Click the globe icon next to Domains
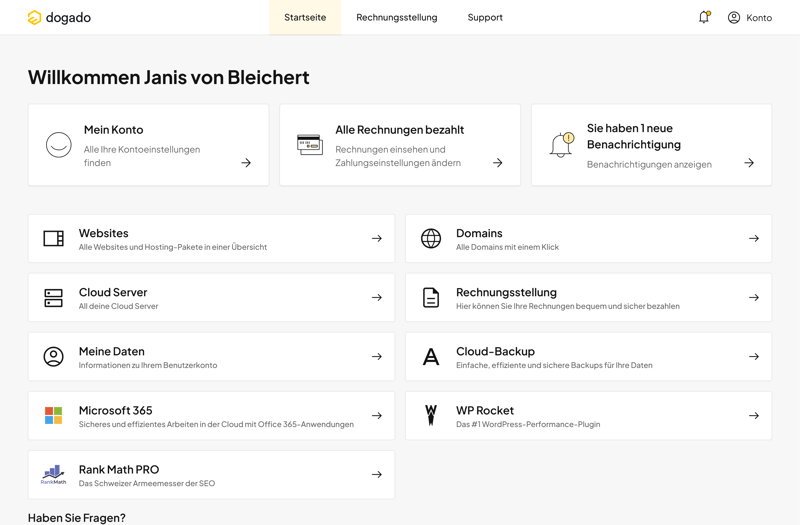The image size is (800, 525). tap(431, 238)
